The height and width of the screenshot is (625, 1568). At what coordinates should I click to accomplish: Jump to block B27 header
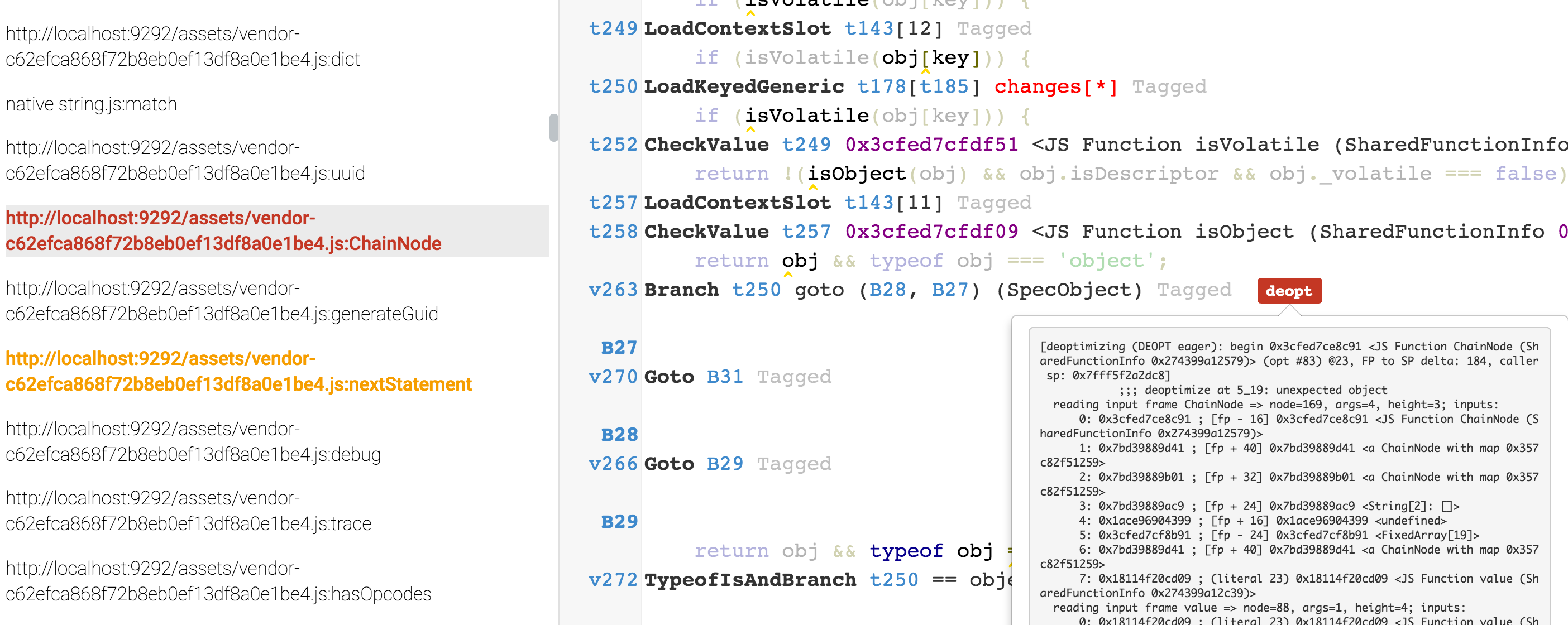pos(619,347)
